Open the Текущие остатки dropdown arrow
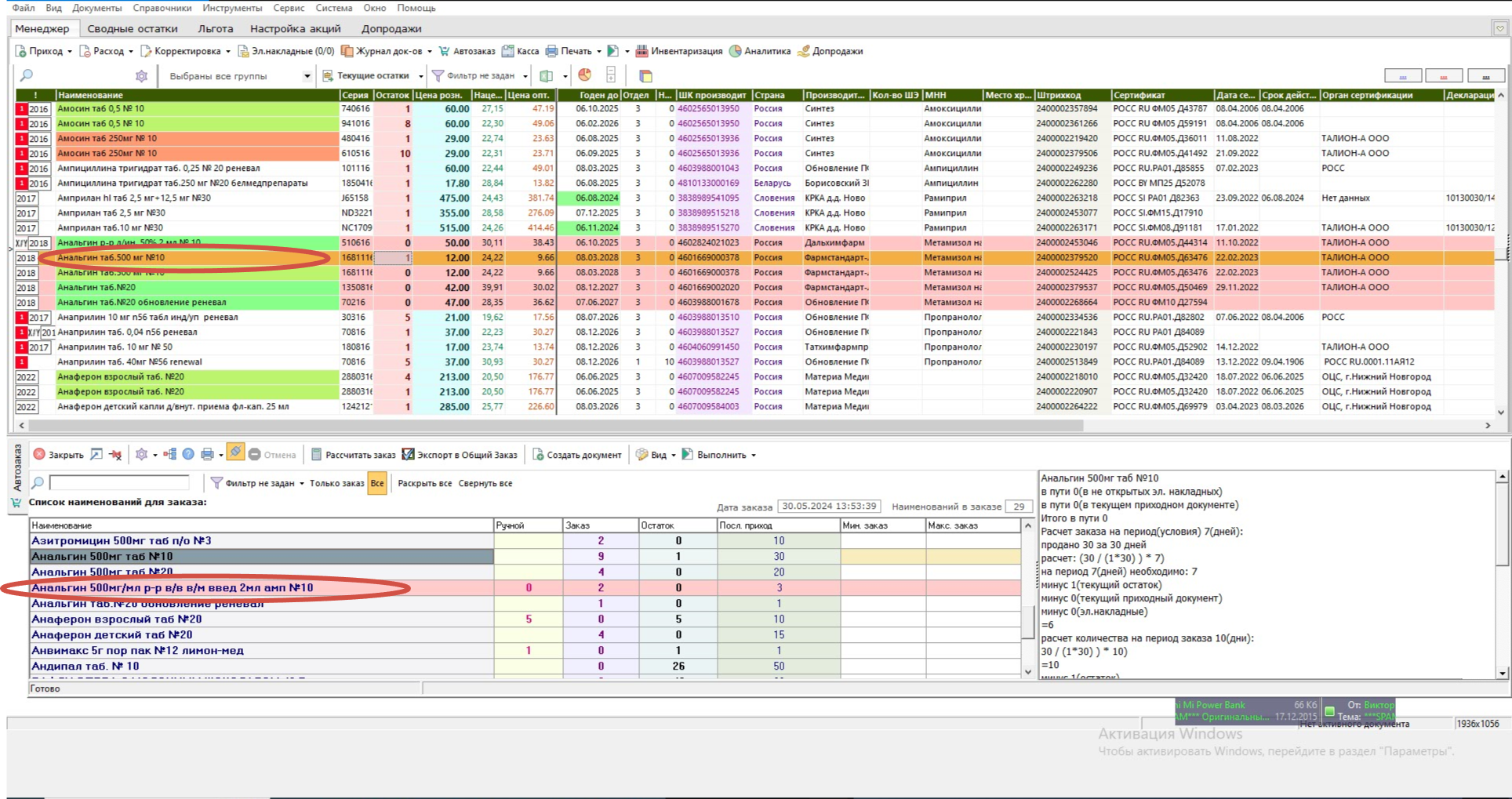This screenshot has height=799, width=1512. [x=421, y=76]
